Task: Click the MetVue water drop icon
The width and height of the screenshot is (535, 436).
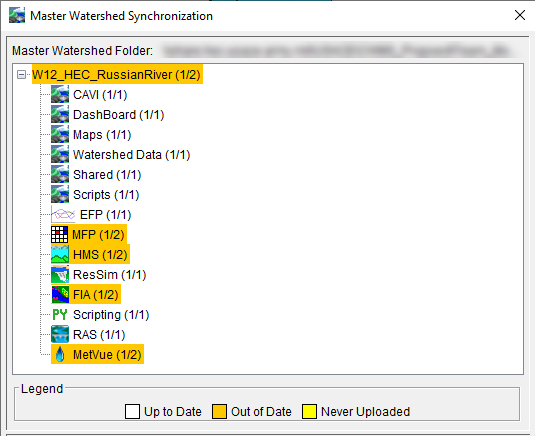Action: click(x=60, y=354)
